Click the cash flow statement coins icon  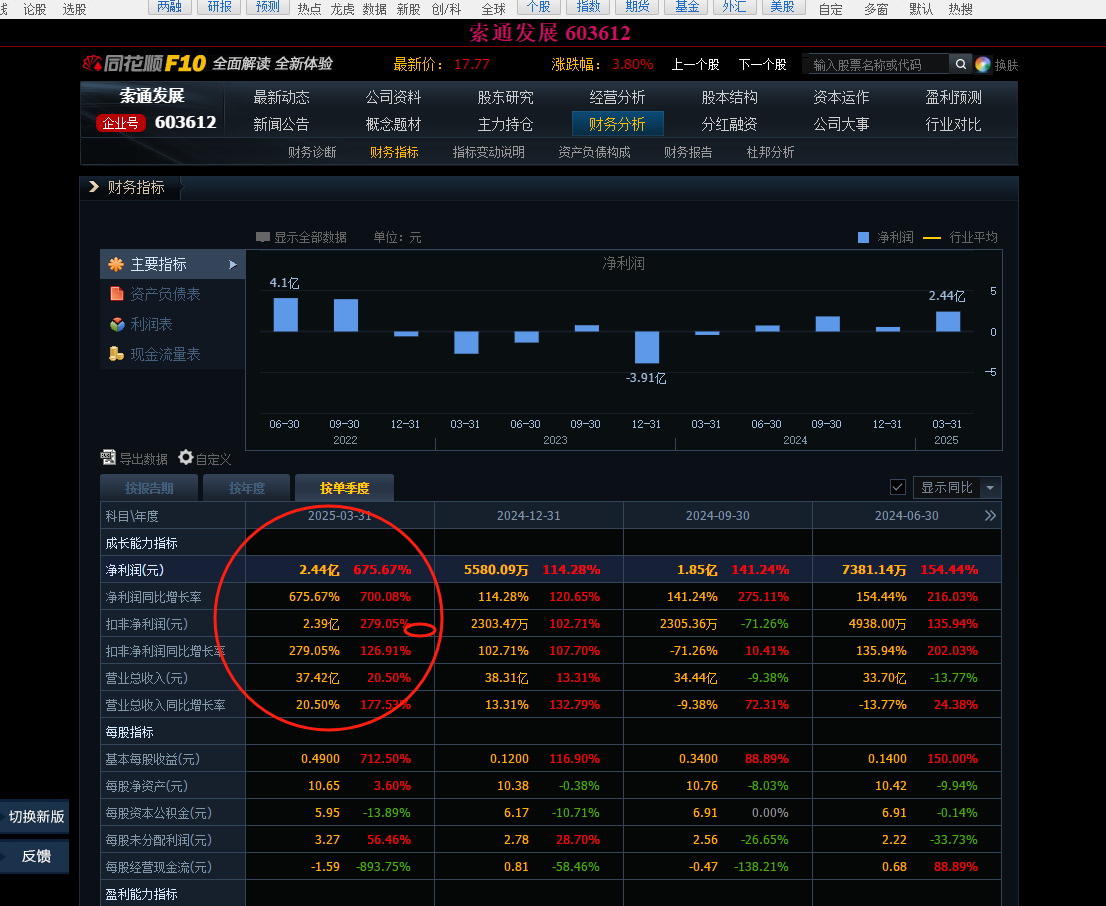pyautogui.click(x=116, y=354)
